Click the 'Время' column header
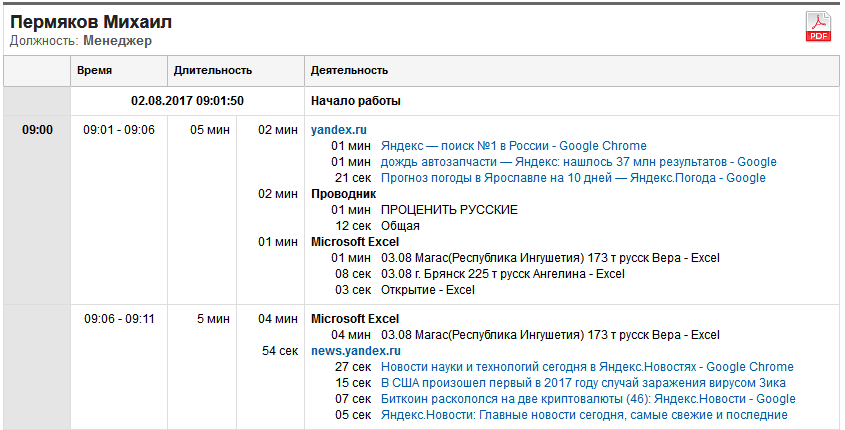The width and height of the screenshot is (845, 430). 97,71
